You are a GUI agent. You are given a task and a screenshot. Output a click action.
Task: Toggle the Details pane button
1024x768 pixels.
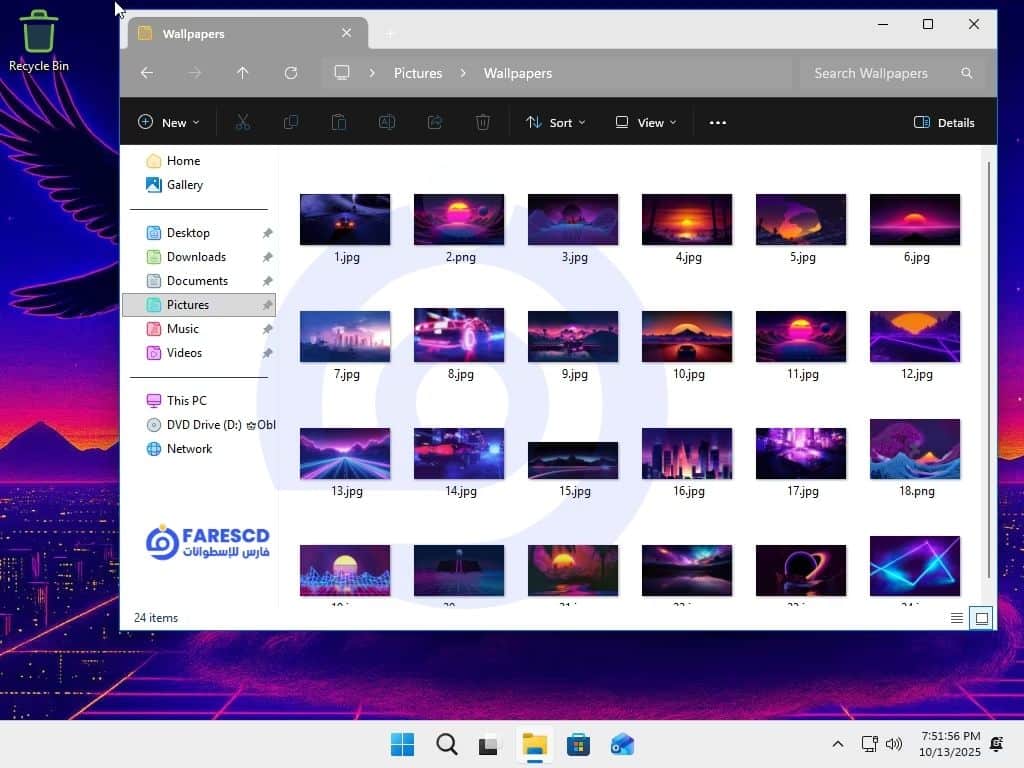pos(944,123)
